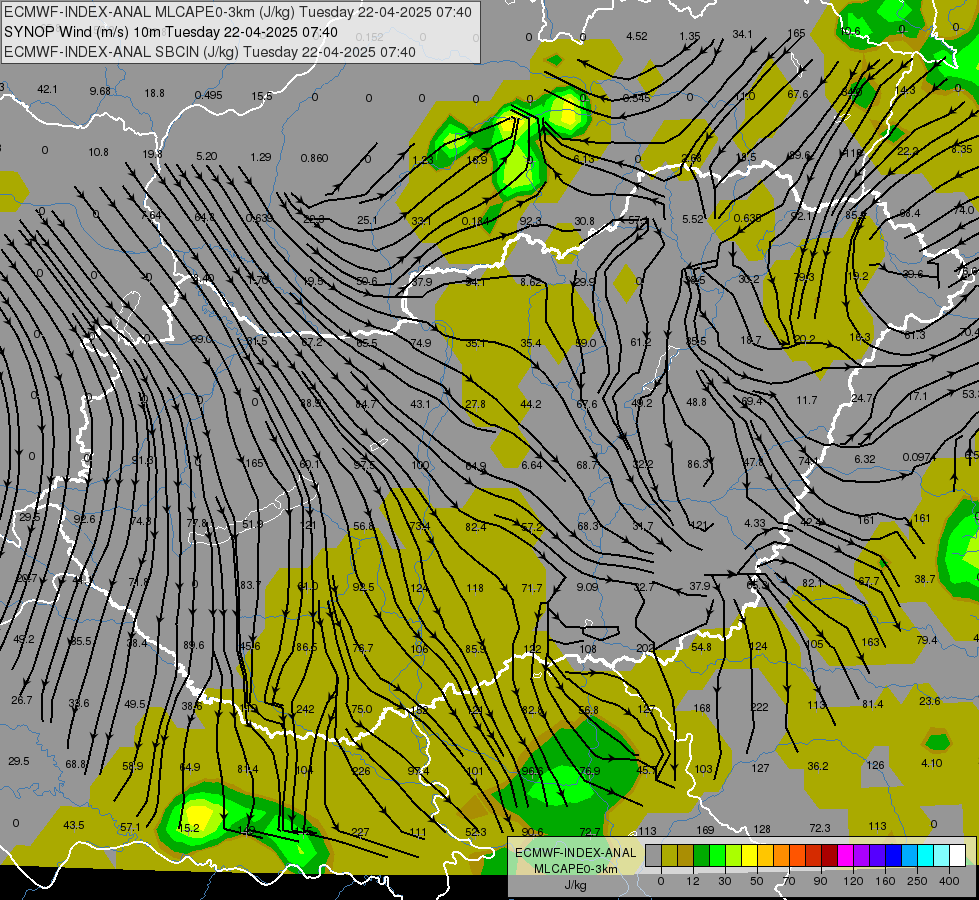The height and width of the screenshot is (900, 979).
Task: Click the pure blue swatch after the 160 tick
Action: (894, 855)
